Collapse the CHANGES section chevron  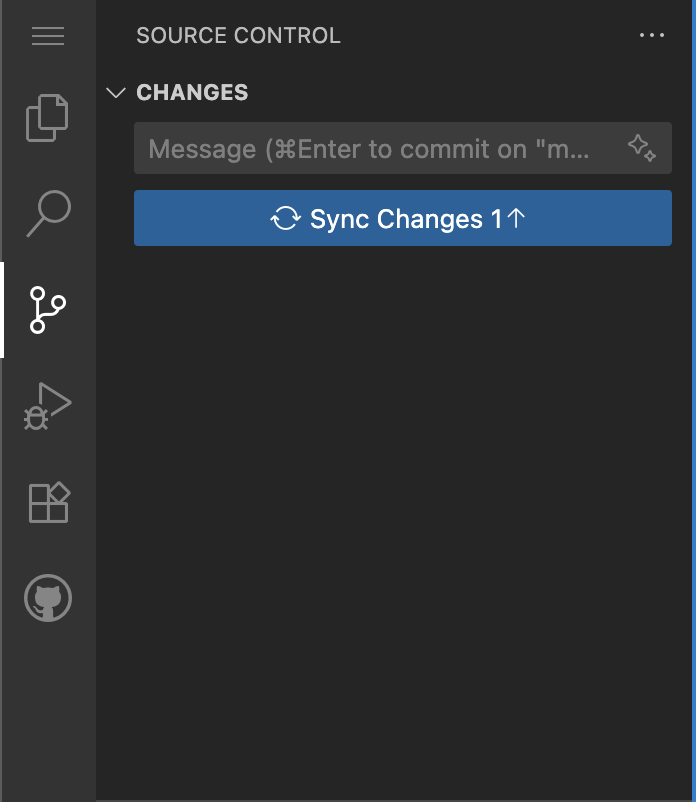117,93
